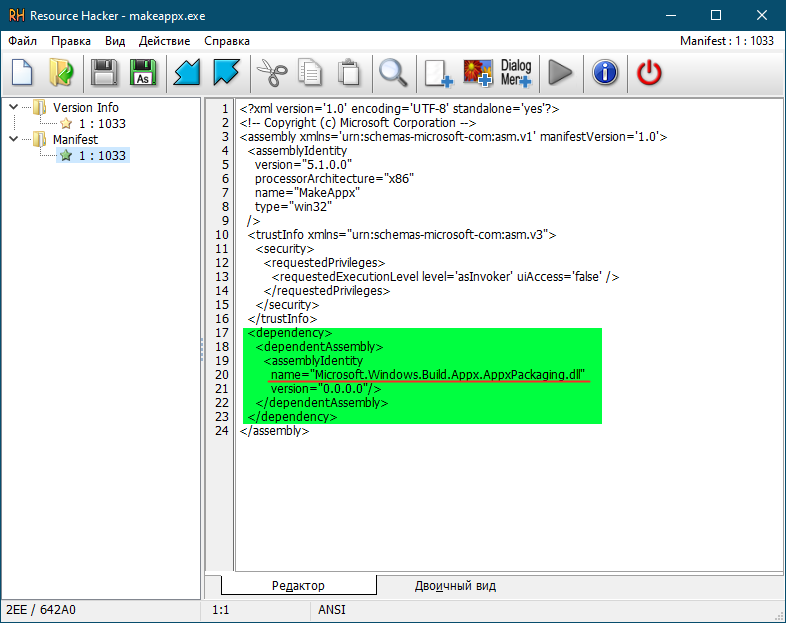
Task: Click the Version Info folder icon
Action: point(40,107)
